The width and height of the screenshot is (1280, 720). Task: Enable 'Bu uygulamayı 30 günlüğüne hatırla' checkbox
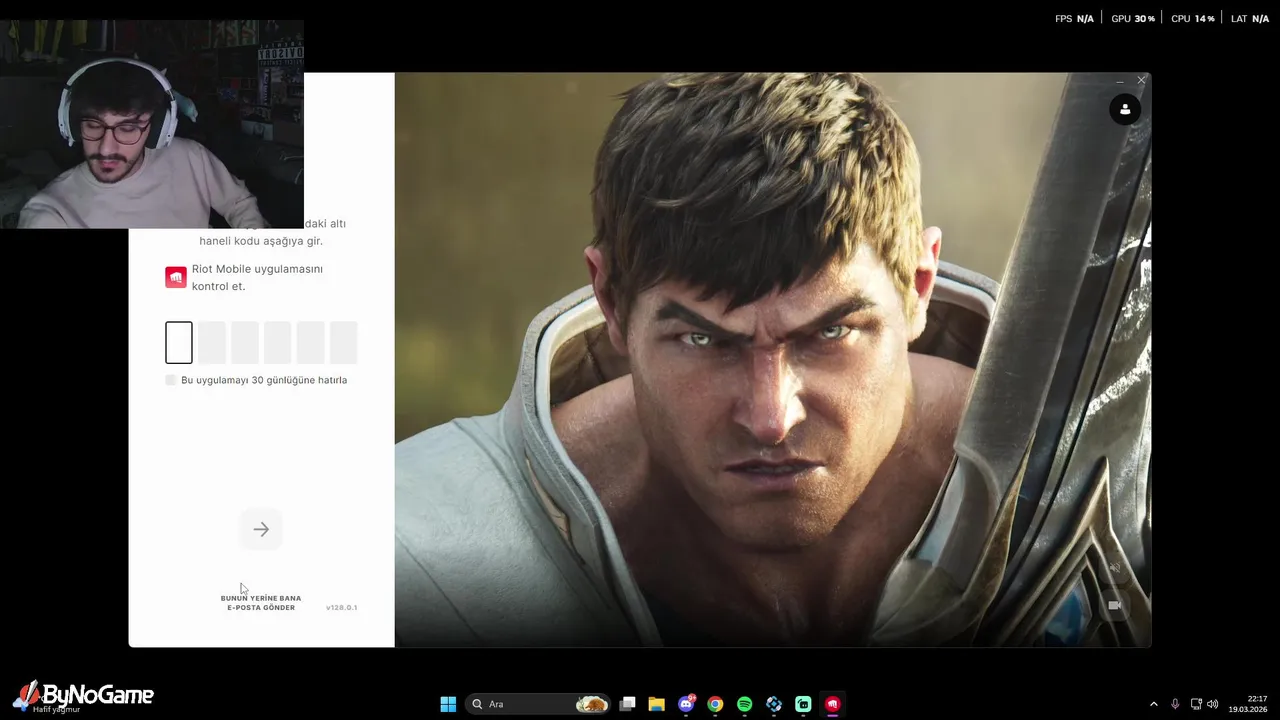[x=171, y=380]
